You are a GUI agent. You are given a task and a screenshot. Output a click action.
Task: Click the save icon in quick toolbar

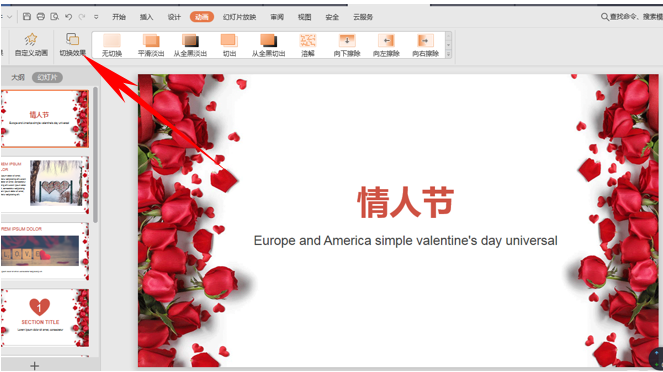tap(27, 16)
